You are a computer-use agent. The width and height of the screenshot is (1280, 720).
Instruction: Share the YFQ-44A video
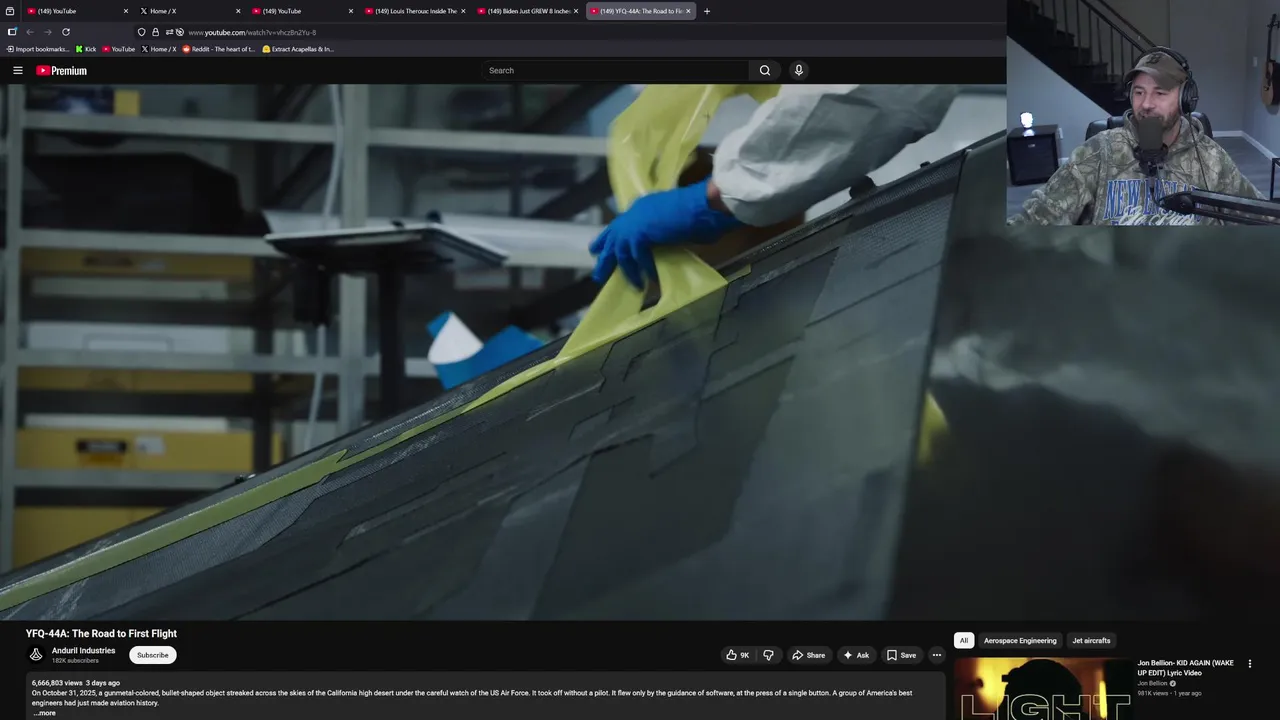(808, 655)
